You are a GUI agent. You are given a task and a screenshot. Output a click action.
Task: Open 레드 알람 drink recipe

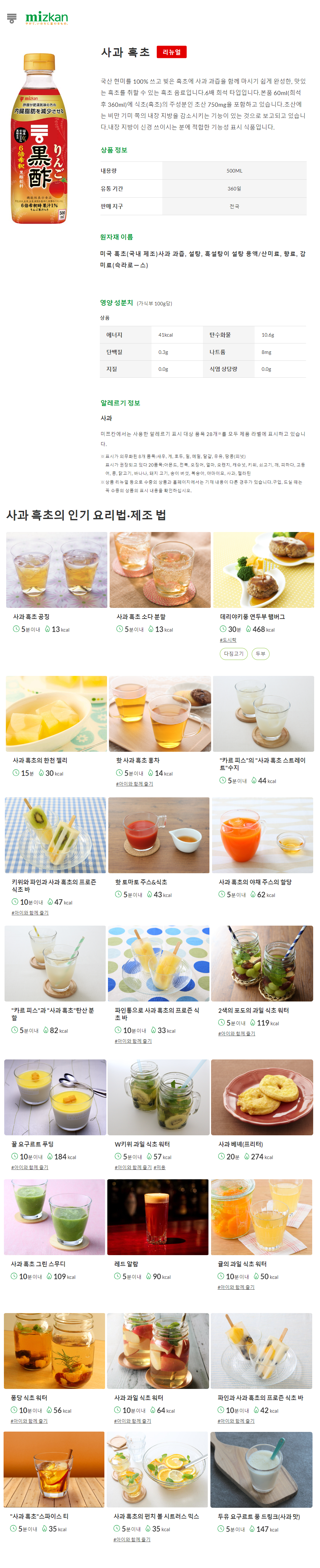pyautogui.click(x=158, y=1217)
